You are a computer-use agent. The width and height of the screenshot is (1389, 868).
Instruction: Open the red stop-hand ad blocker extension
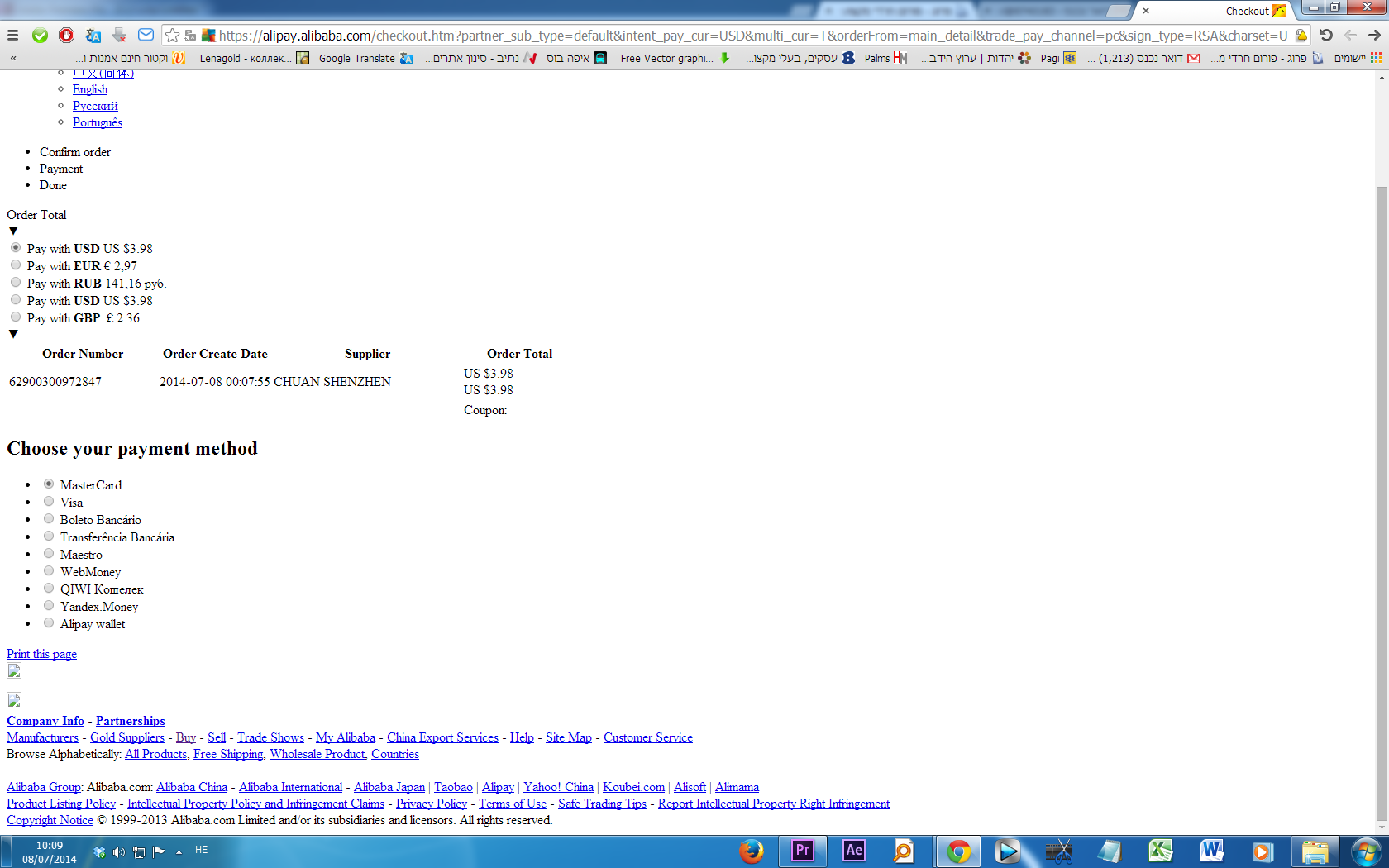pos(67,36)
